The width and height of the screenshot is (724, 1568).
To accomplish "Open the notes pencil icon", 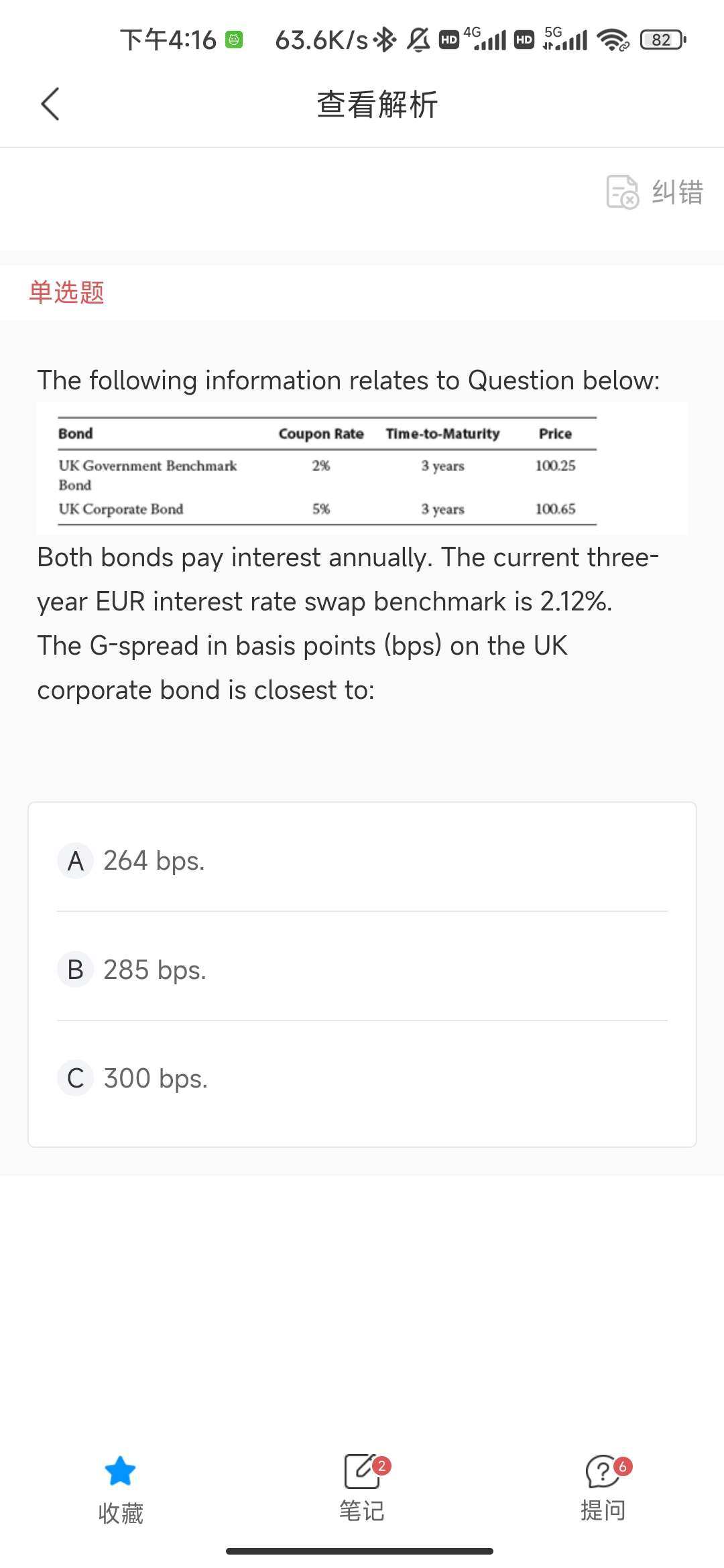I will click(361, 1472).
